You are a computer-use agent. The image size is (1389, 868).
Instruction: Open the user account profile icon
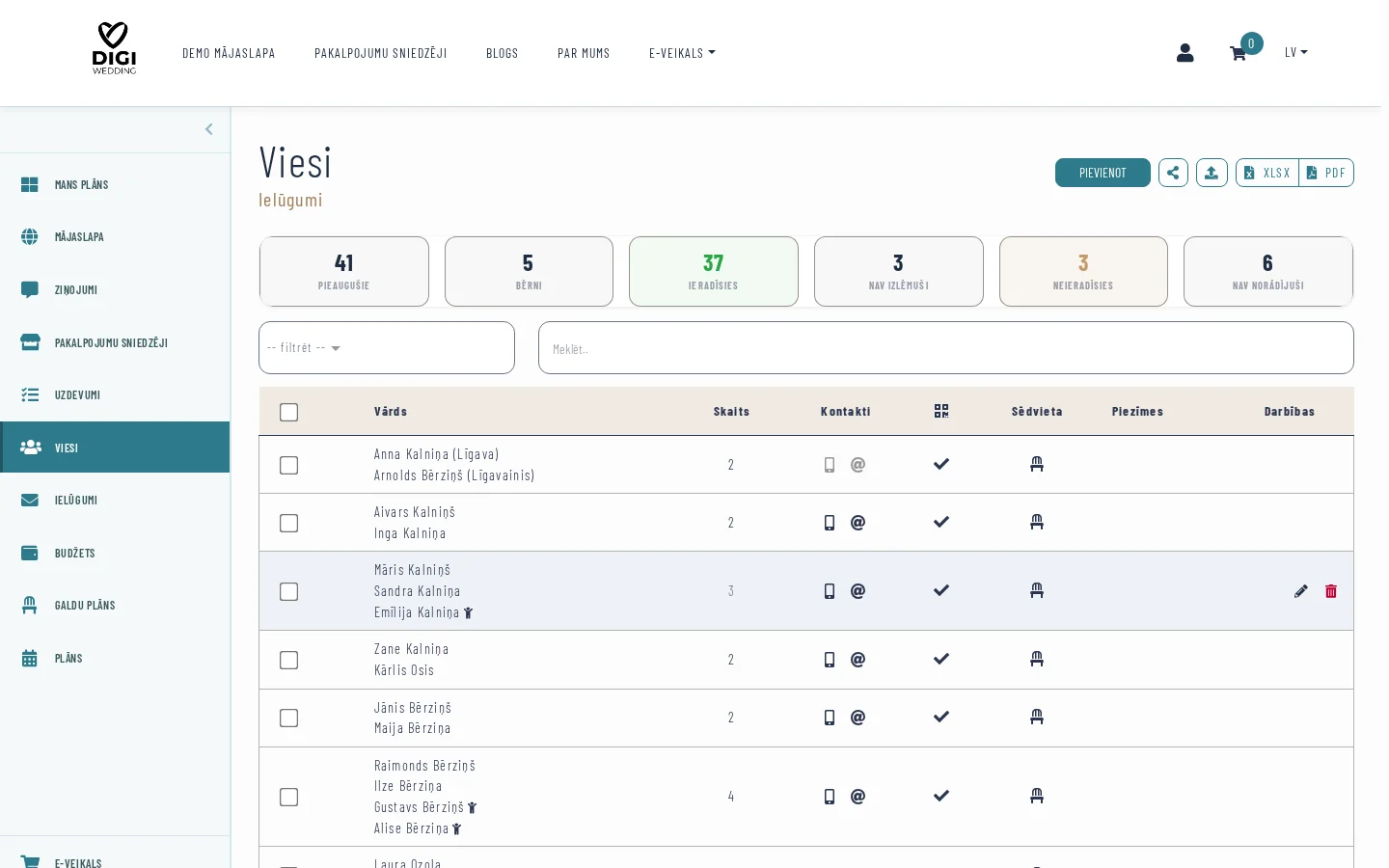coord(1185,53)
